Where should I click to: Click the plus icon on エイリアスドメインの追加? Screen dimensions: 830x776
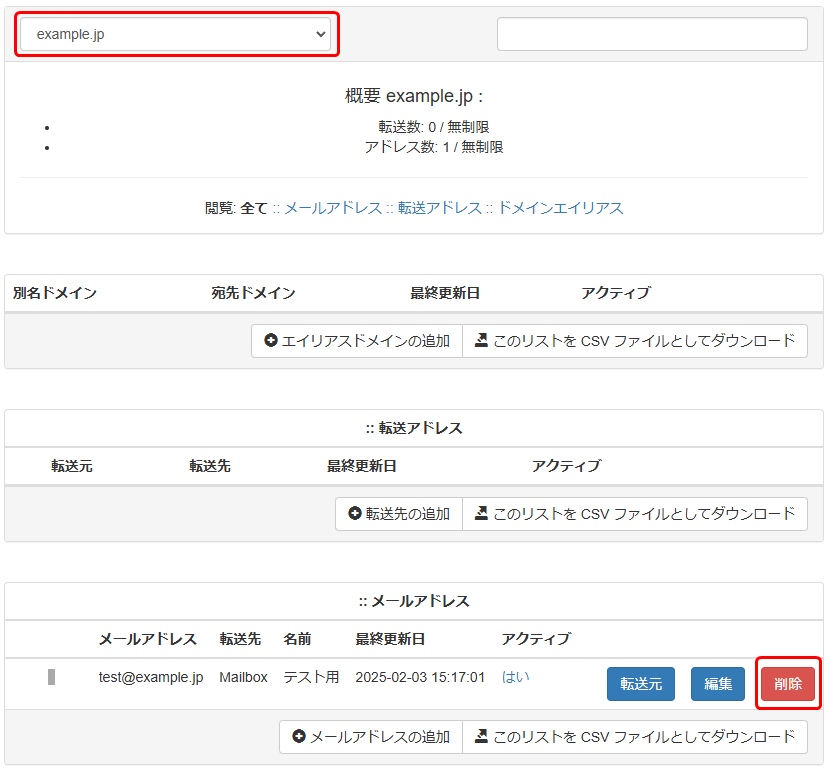(270, 340)
